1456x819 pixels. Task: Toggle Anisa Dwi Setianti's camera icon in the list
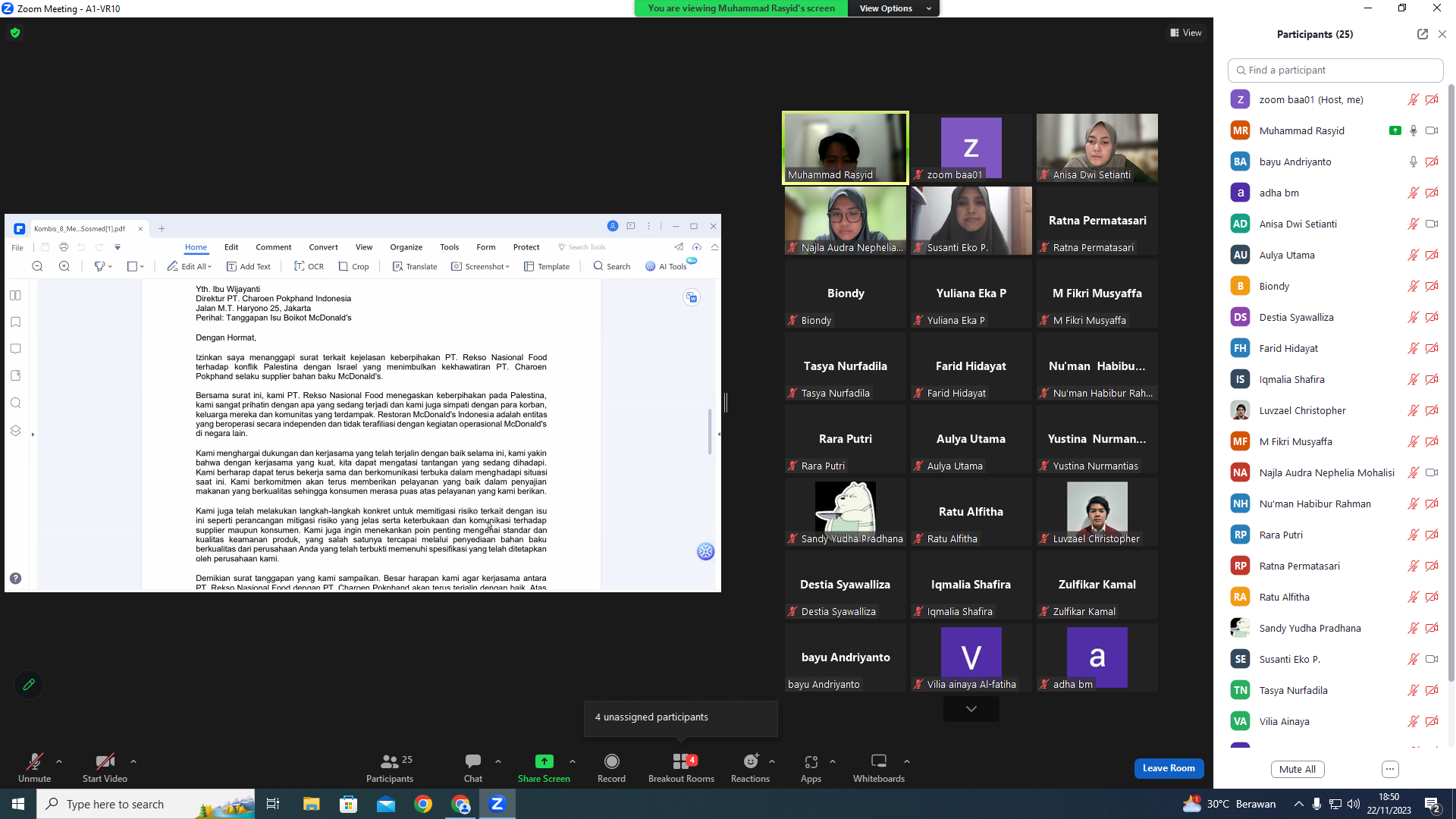point(1432,224)
